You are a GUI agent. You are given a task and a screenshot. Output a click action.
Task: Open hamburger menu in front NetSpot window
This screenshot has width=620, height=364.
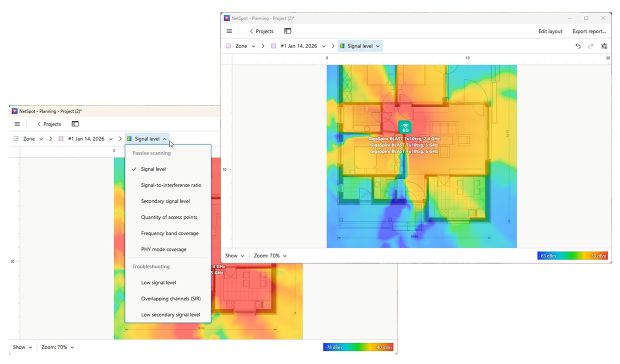coord(229,31)
